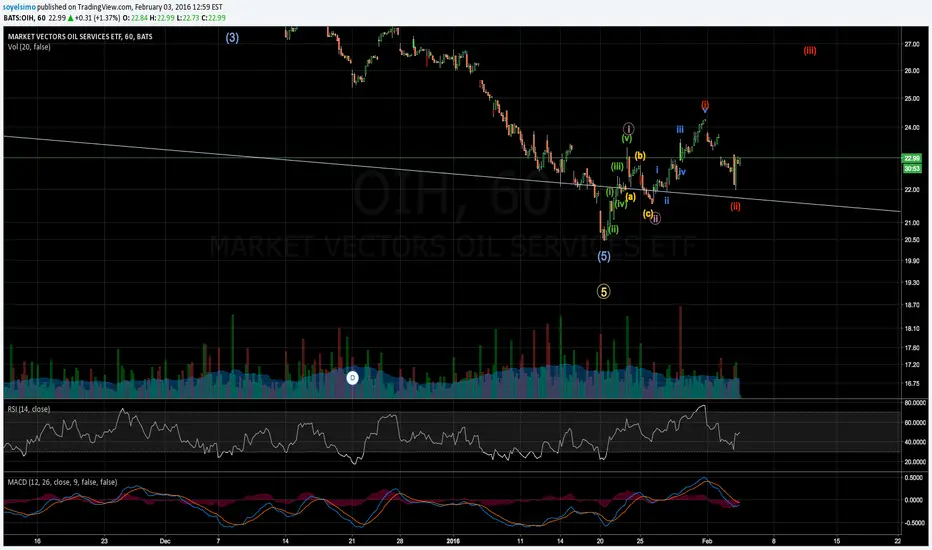The width and height of the screenshot is (932, 550).
Task: Click the 27.00 price axis label
Action: (912, 45)
